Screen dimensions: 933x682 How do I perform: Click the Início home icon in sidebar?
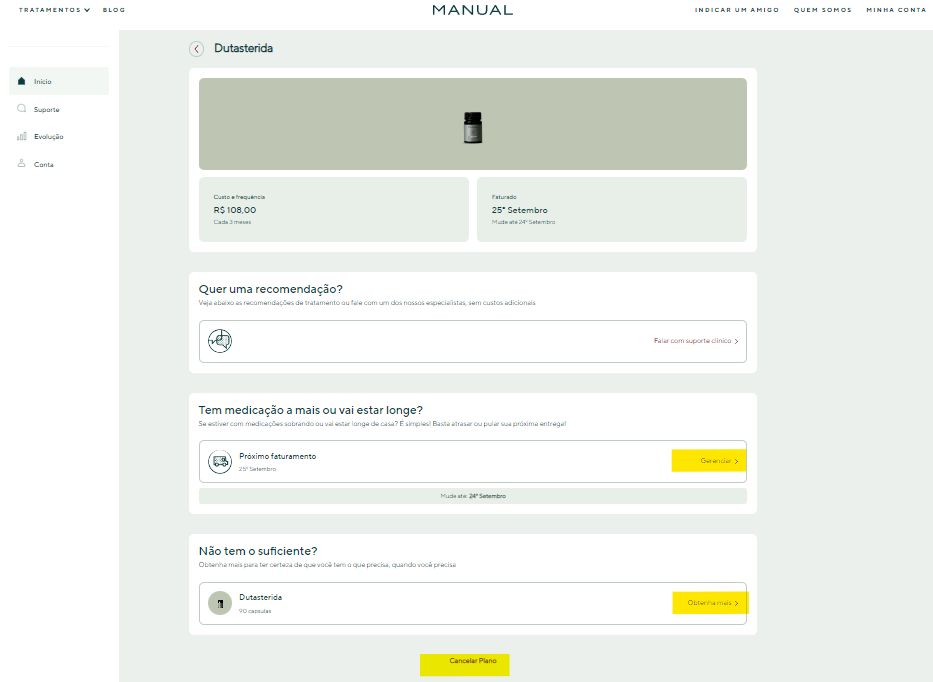click(22, 81)
